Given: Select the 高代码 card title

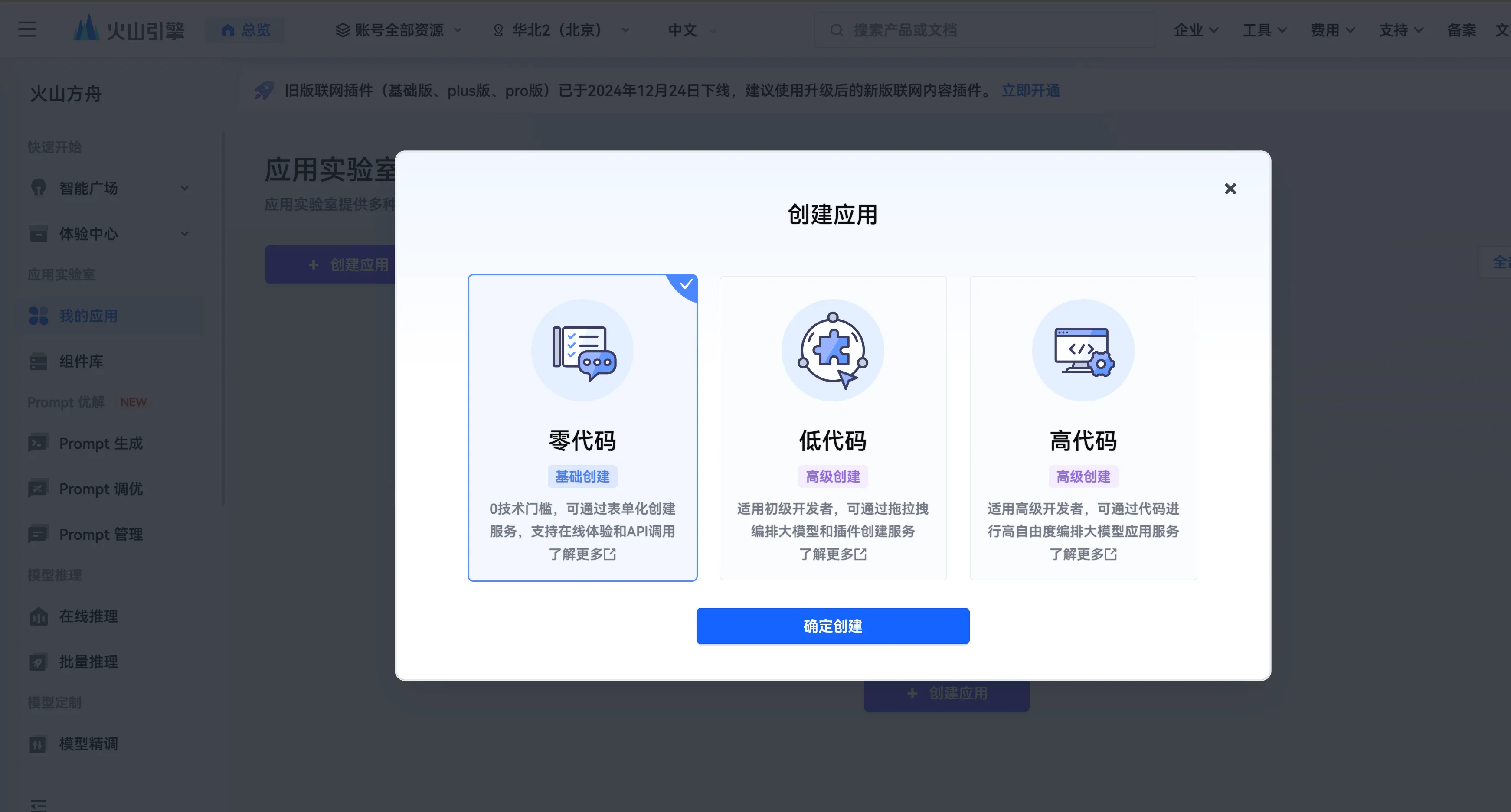Looking at the screenshot, I should coord(1083,441).
